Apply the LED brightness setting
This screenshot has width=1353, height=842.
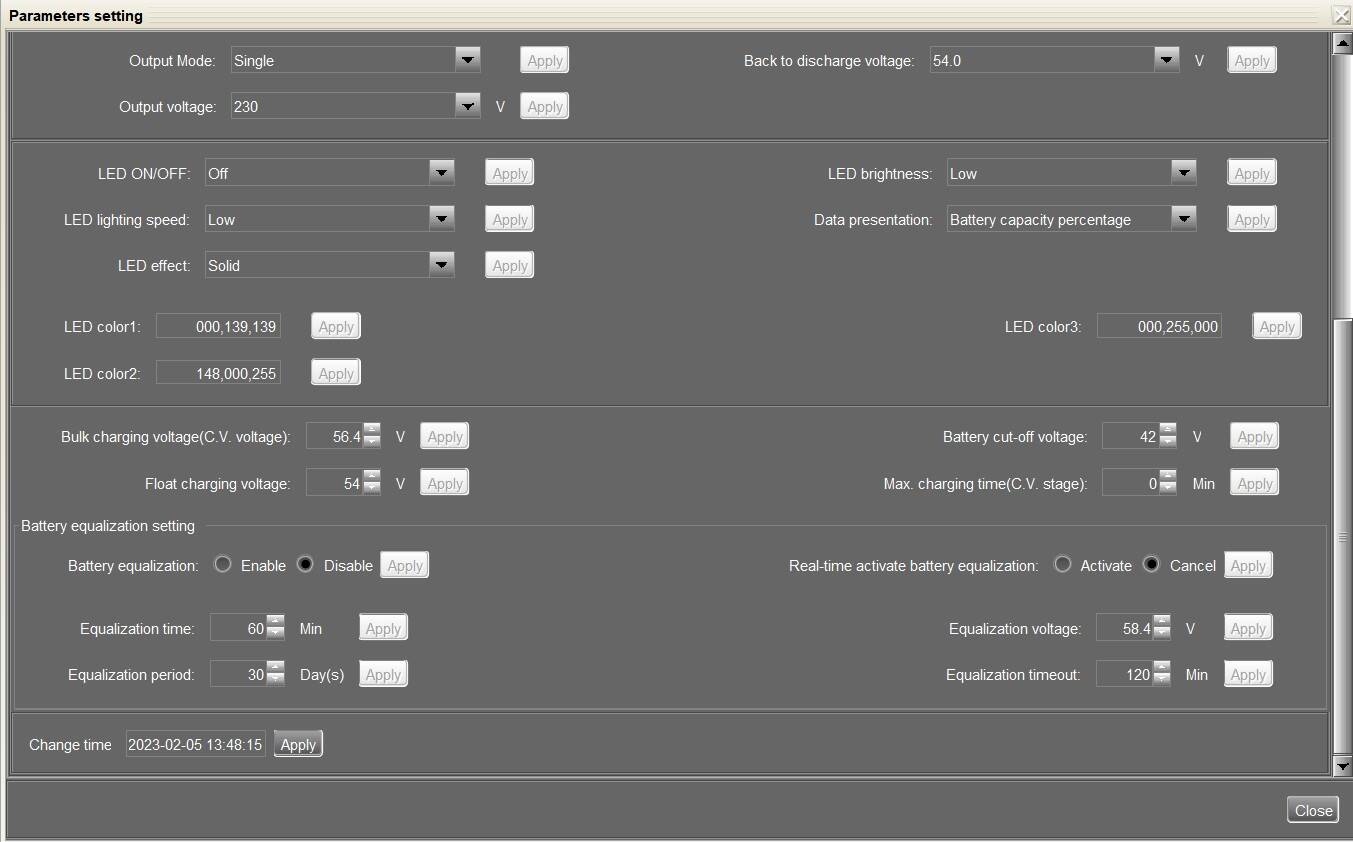tap(1252, 173)
